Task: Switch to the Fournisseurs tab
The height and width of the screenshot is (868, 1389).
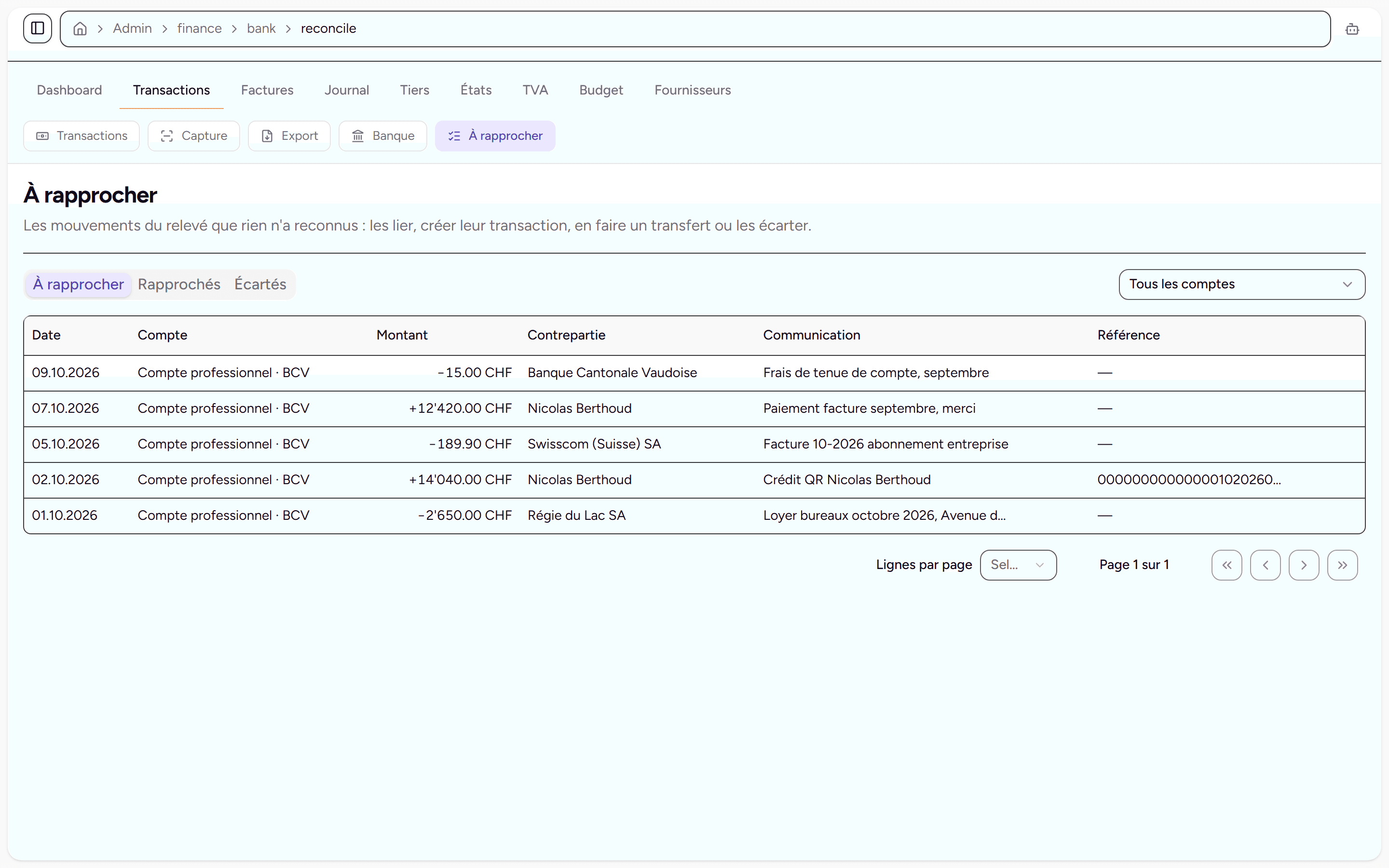Action: 692,90
